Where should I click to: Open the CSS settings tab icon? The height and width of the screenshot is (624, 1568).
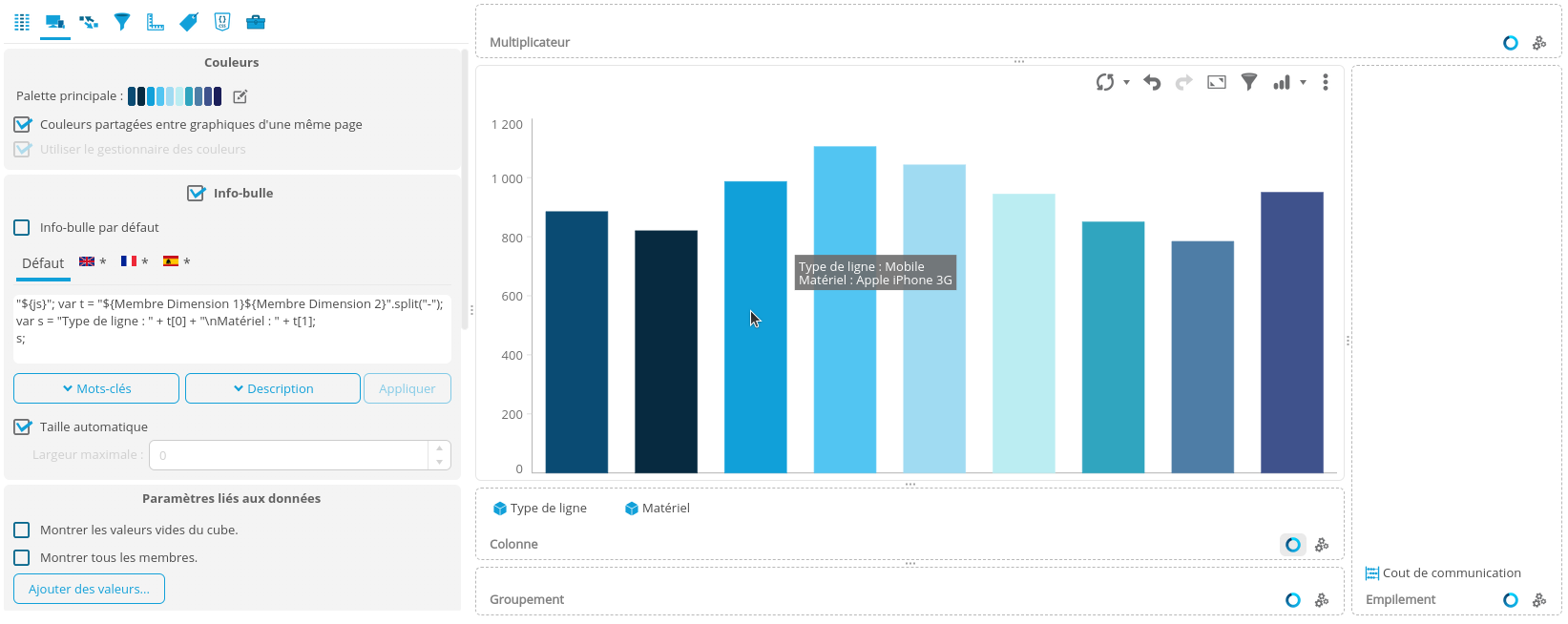click(222, 22)
